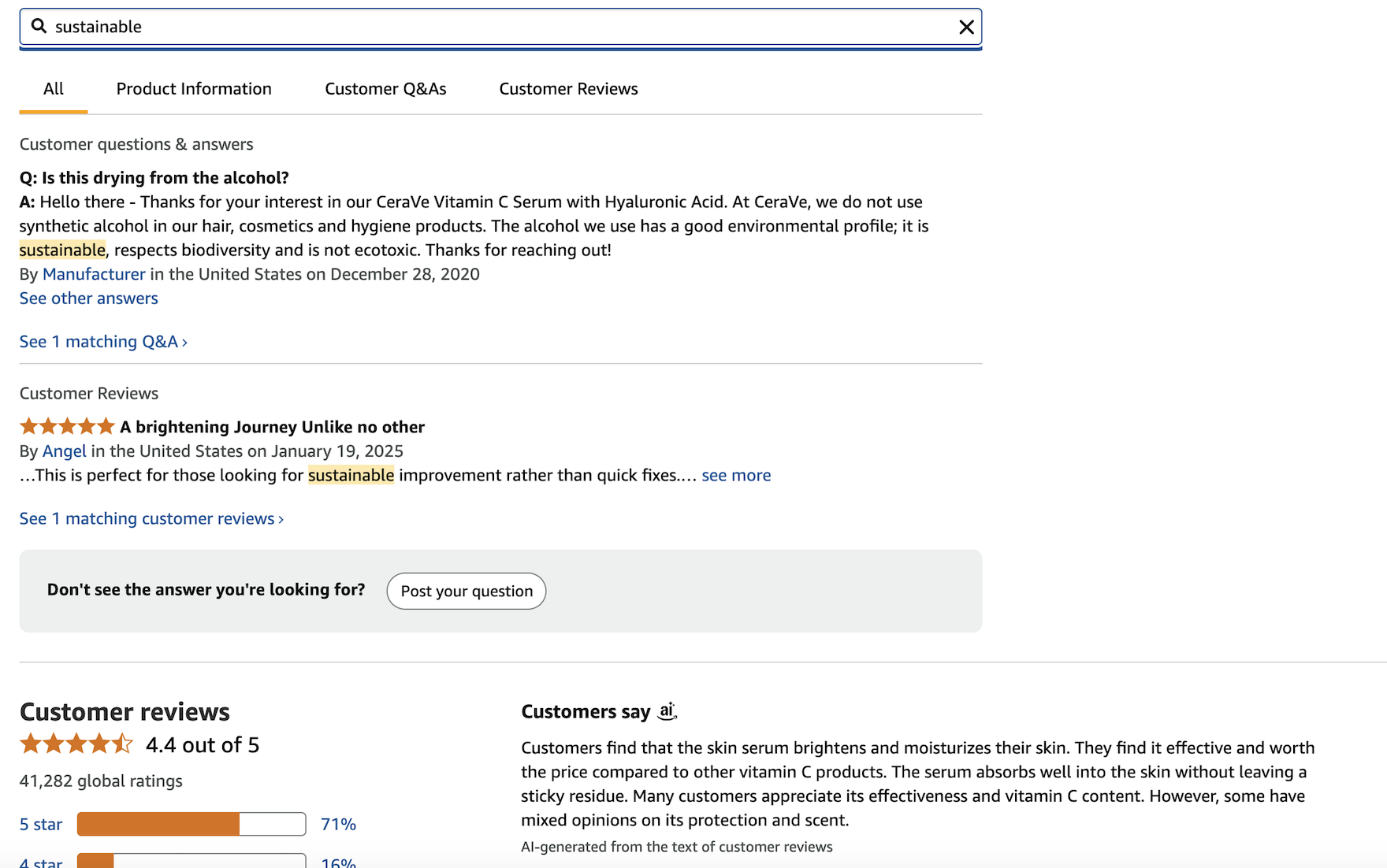Filter reviews by 5 star link
Viewport: 1387px width, 868px height.
(41, 825)
